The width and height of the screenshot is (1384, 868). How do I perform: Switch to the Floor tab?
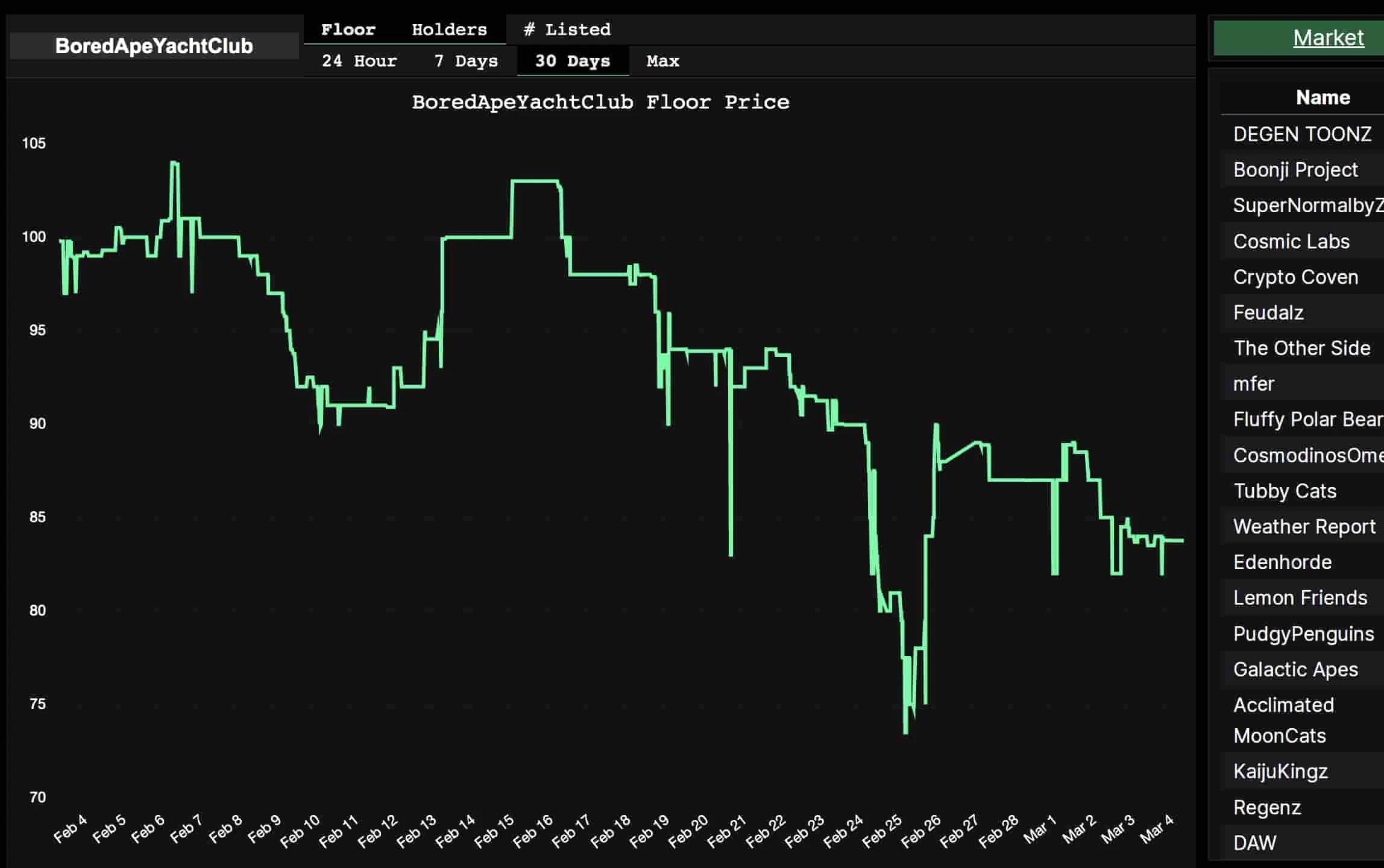coord(348,30)
